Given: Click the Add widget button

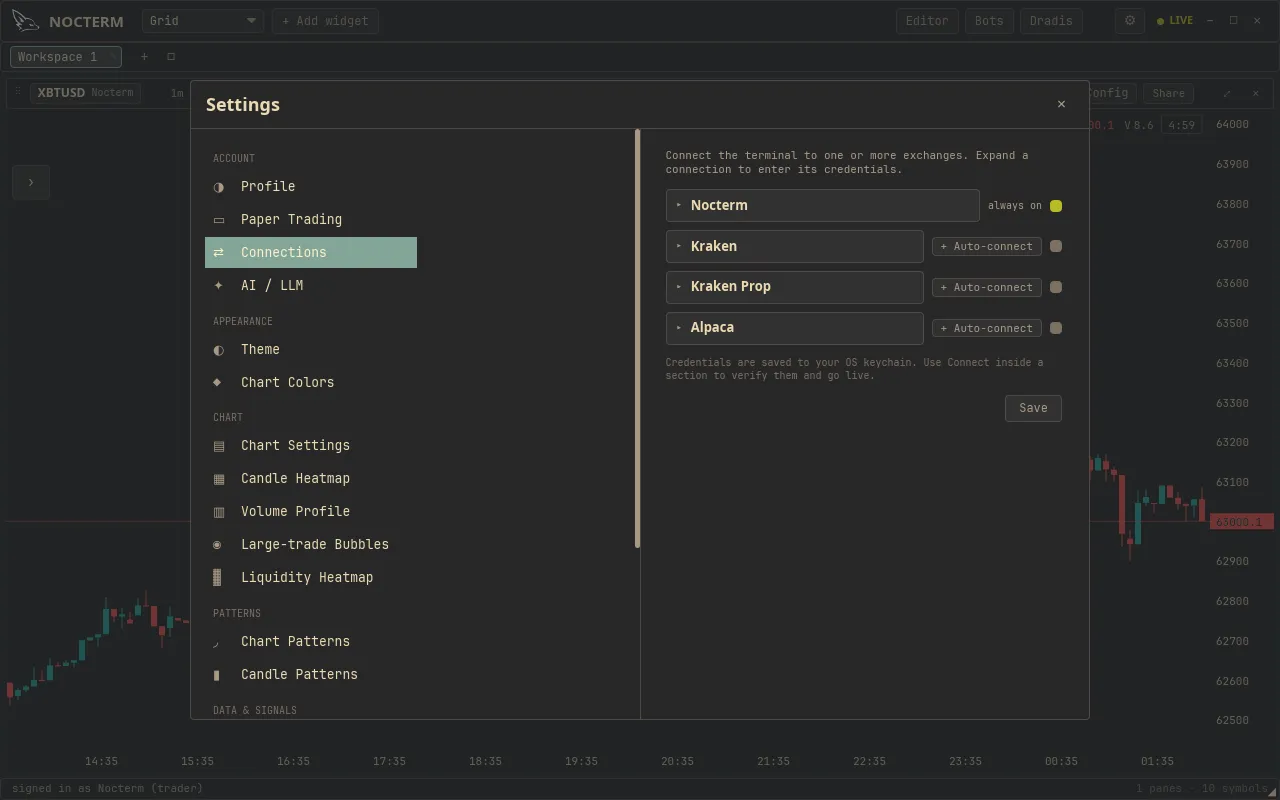Looking at the screenshot, I should (x=325, y=21).
